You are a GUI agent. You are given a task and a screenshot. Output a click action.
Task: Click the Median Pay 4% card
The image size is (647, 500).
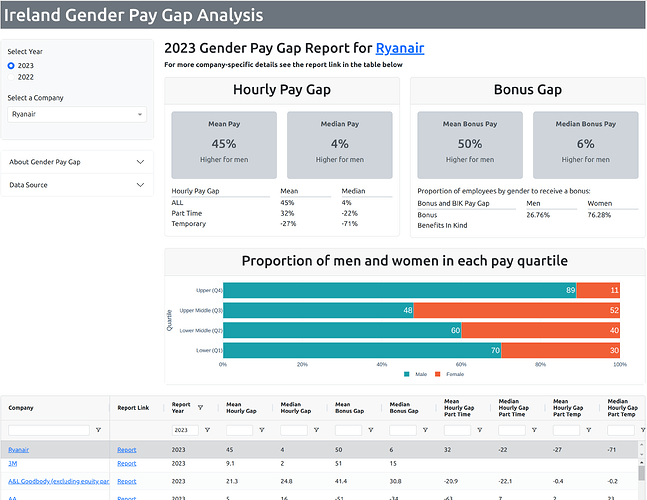(340, 145)
